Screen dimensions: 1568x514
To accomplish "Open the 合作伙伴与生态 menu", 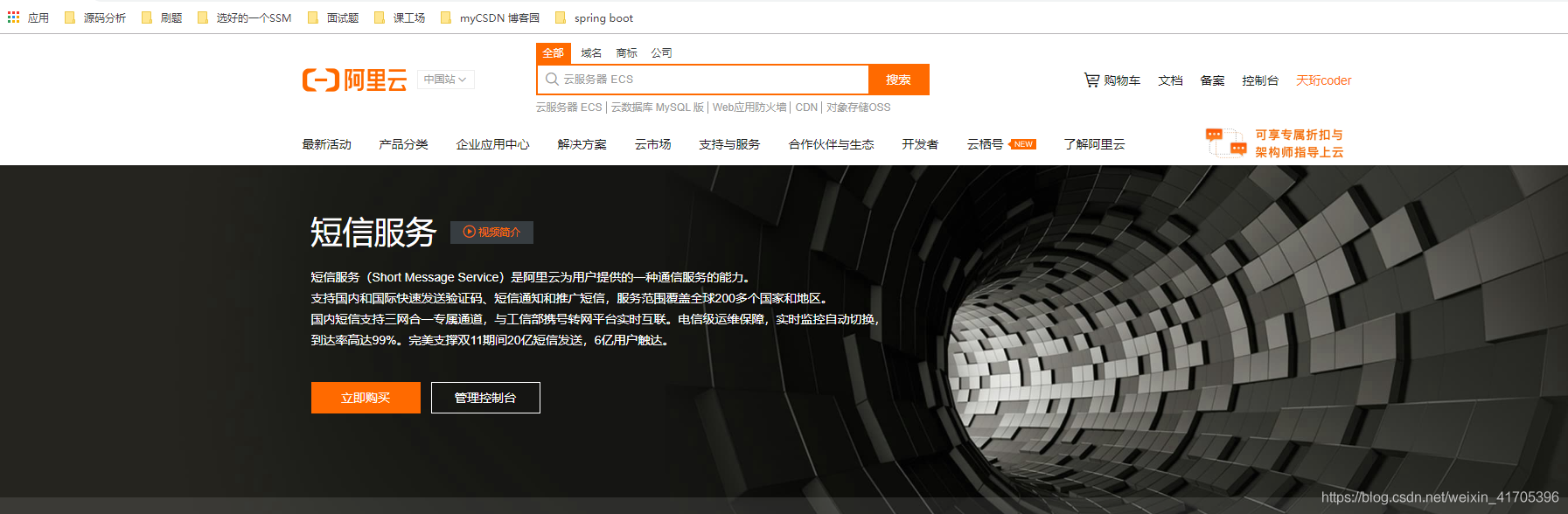I will click(x=831, y=144).
